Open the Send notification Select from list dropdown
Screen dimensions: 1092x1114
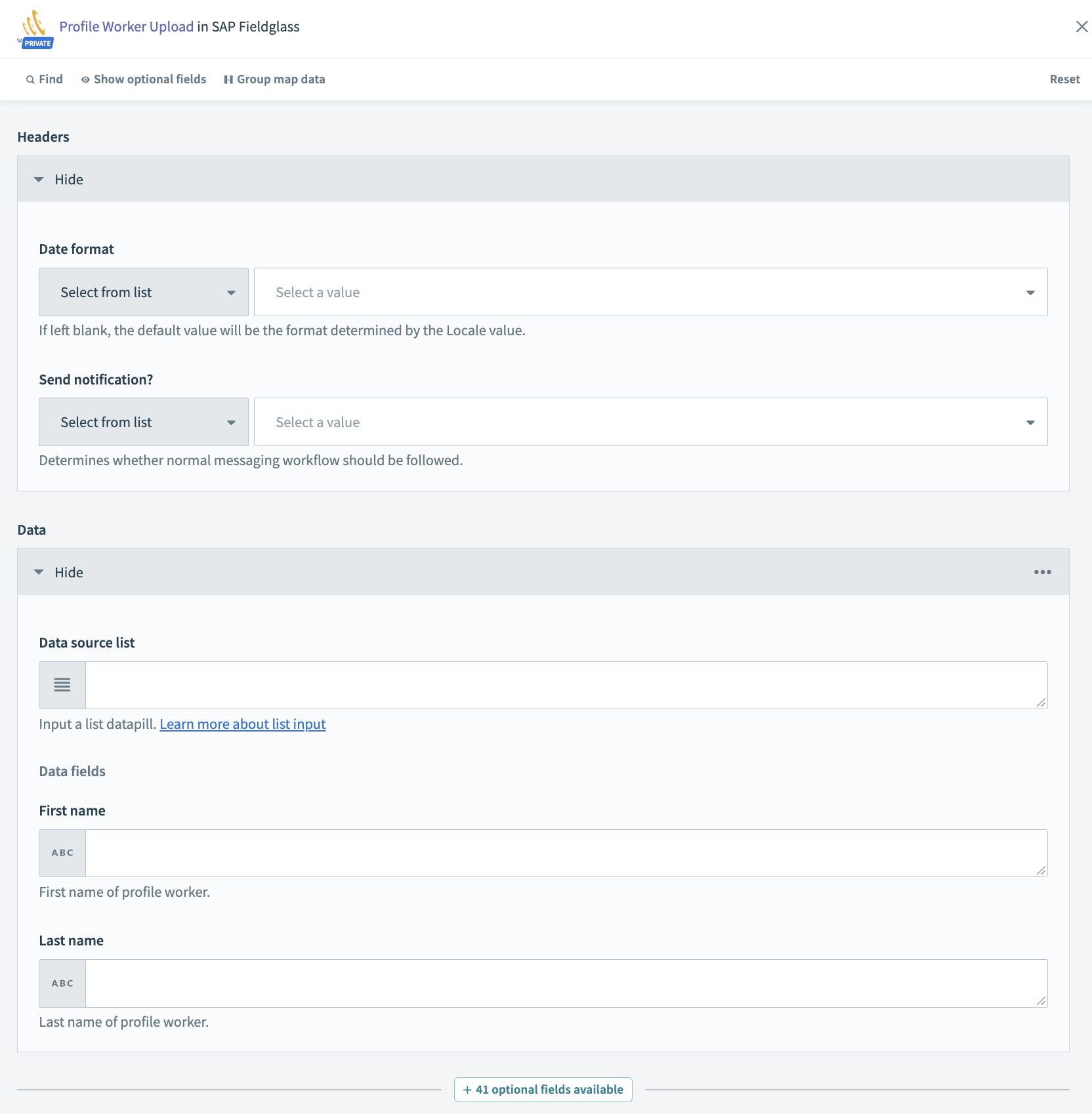coord(143,422)
